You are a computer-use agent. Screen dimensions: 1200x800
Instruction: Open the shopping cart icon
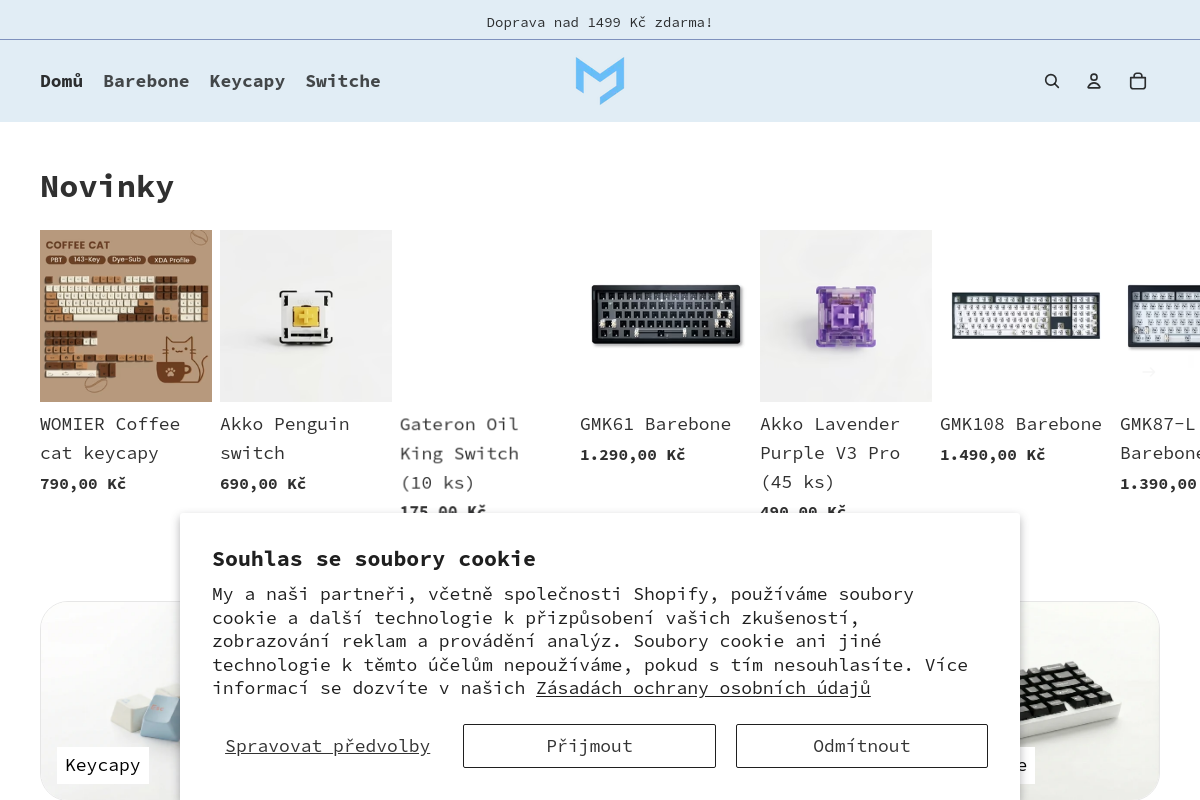tap(1138, 81)
